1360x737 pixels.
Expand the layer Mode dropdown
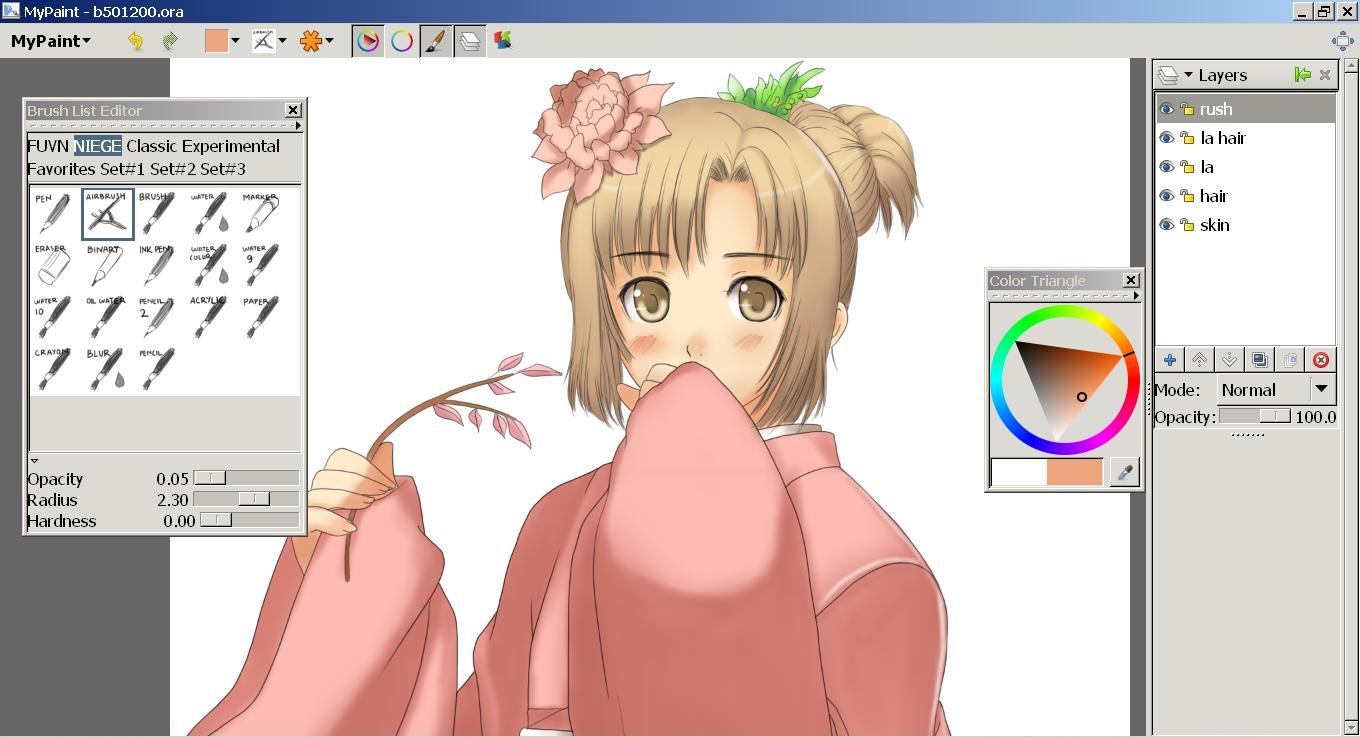[x=1321, y=389]
